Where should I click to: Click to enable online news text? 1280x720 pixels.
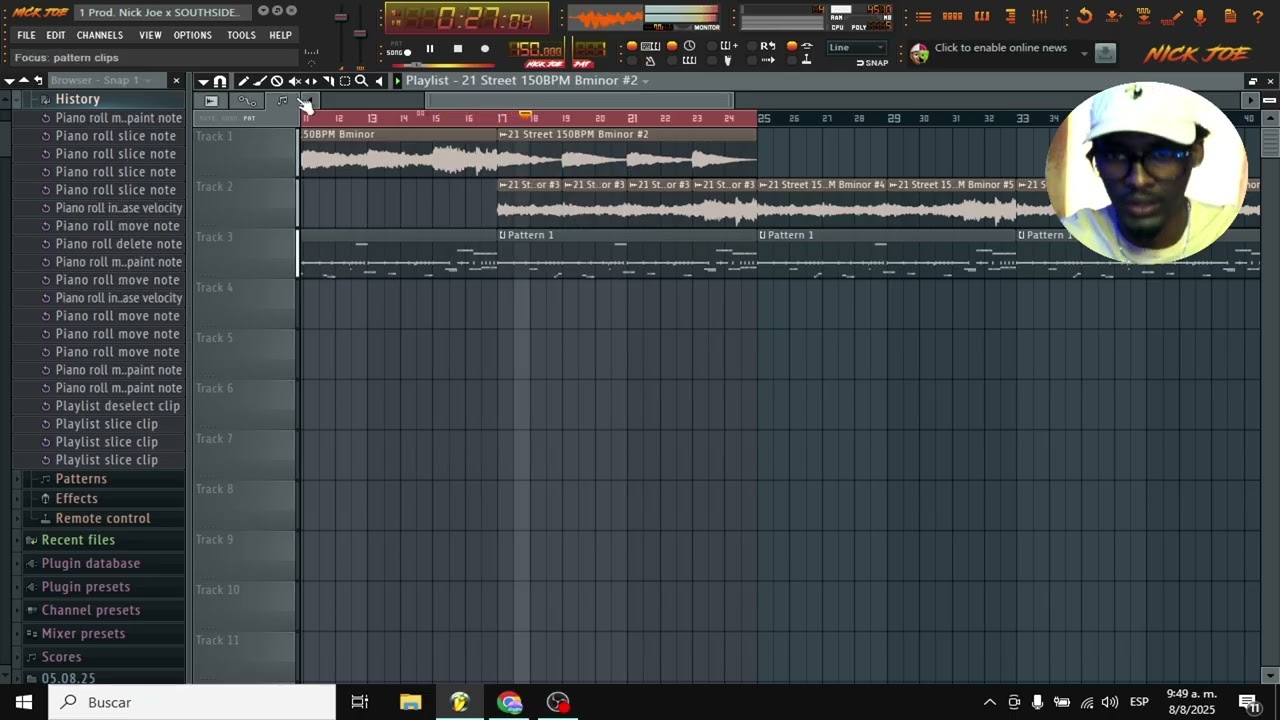click(x=1001, y=48)
